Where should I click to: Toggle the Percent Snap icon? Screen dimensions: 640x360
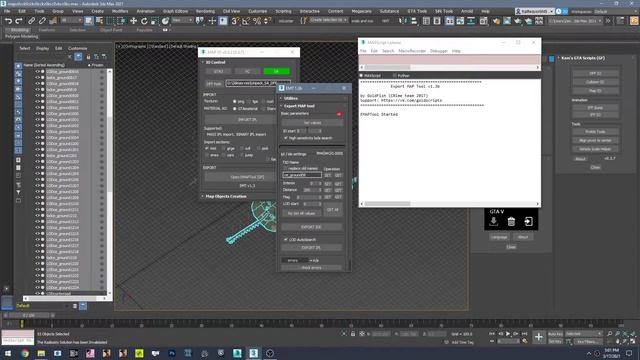tap(257, 21)
